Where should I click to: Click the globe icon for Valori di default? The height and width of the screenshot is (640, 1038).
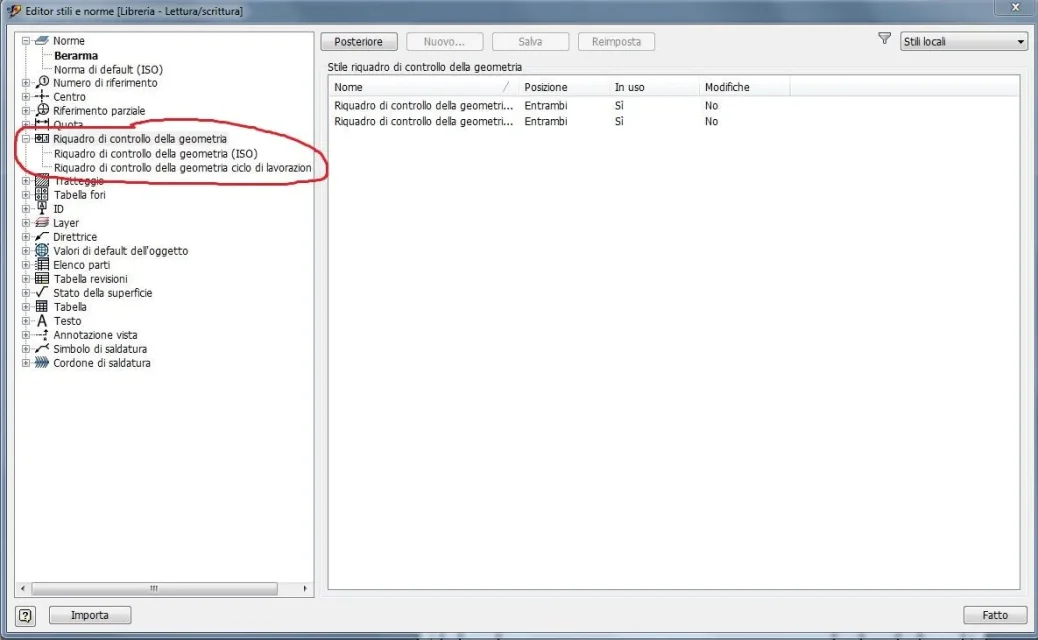click(x=42, y=250)
